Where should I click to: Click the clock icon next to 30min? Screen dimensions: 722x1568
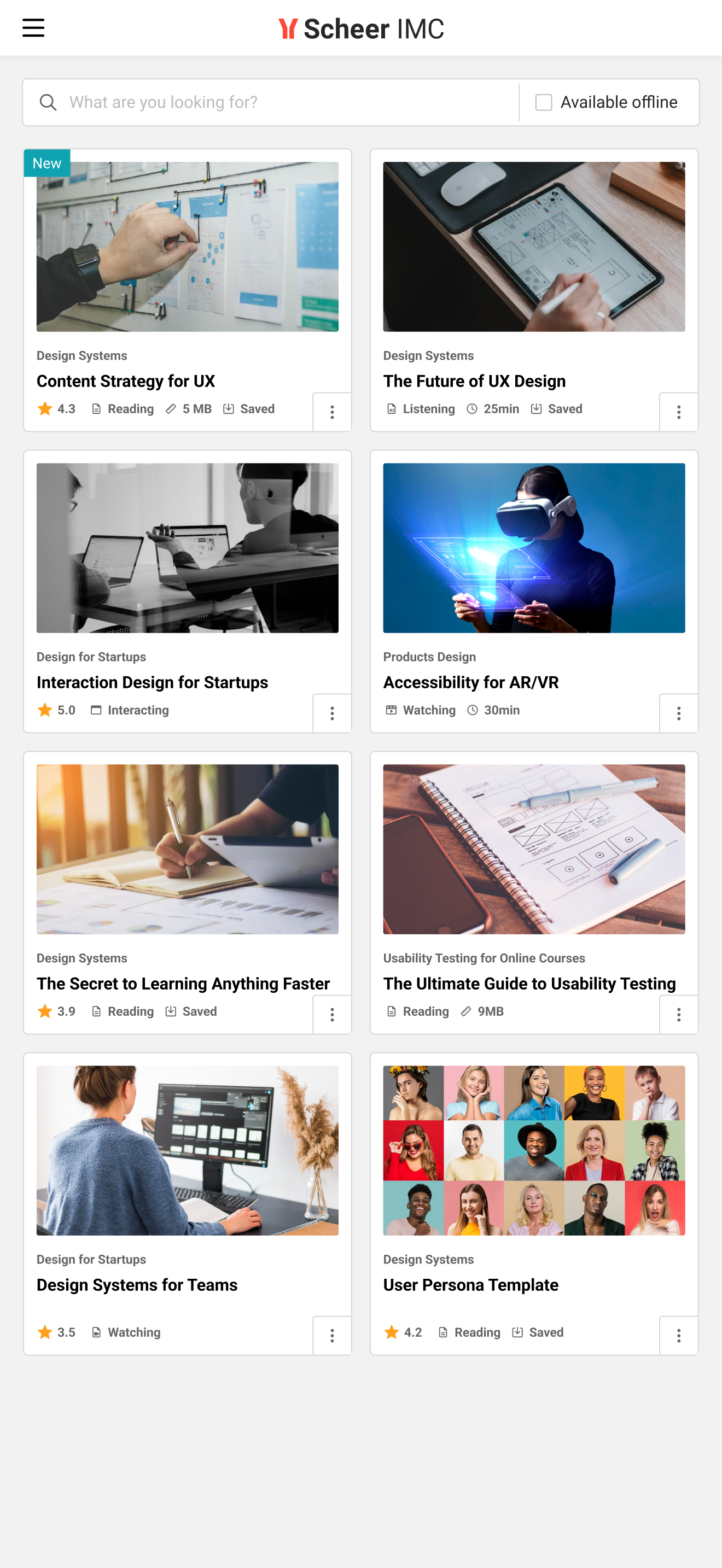click(473, 710)
